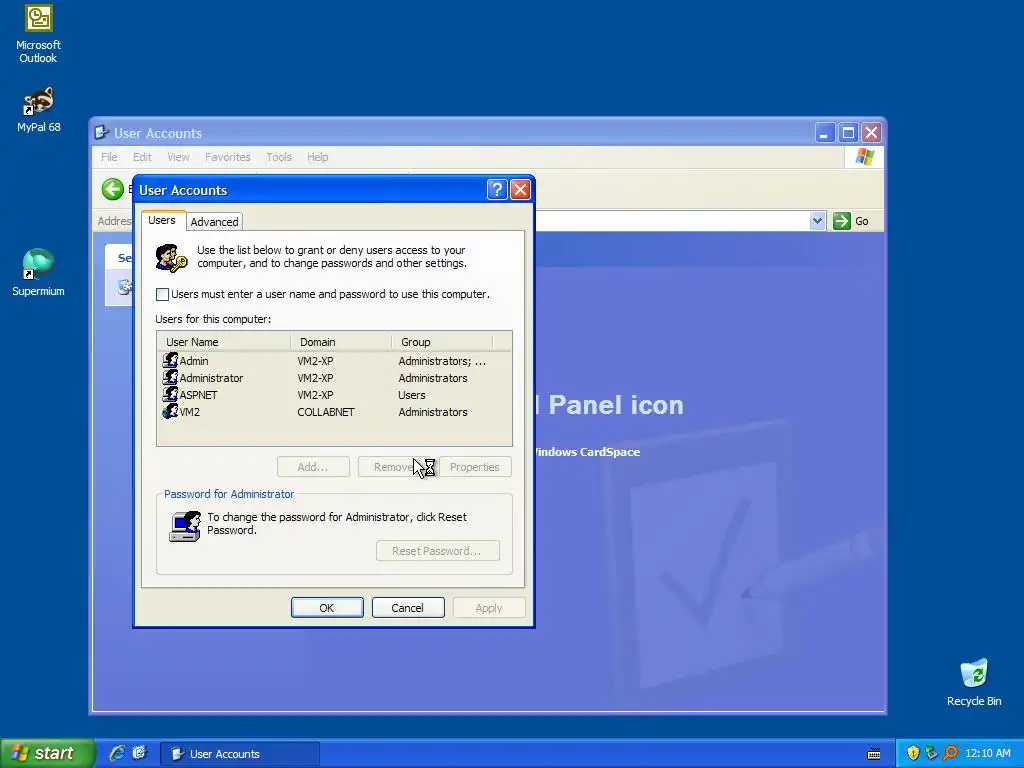Click the 12:10 AM clock
The width and height of the screenshot is (1024, 768).
coord(987,753)
